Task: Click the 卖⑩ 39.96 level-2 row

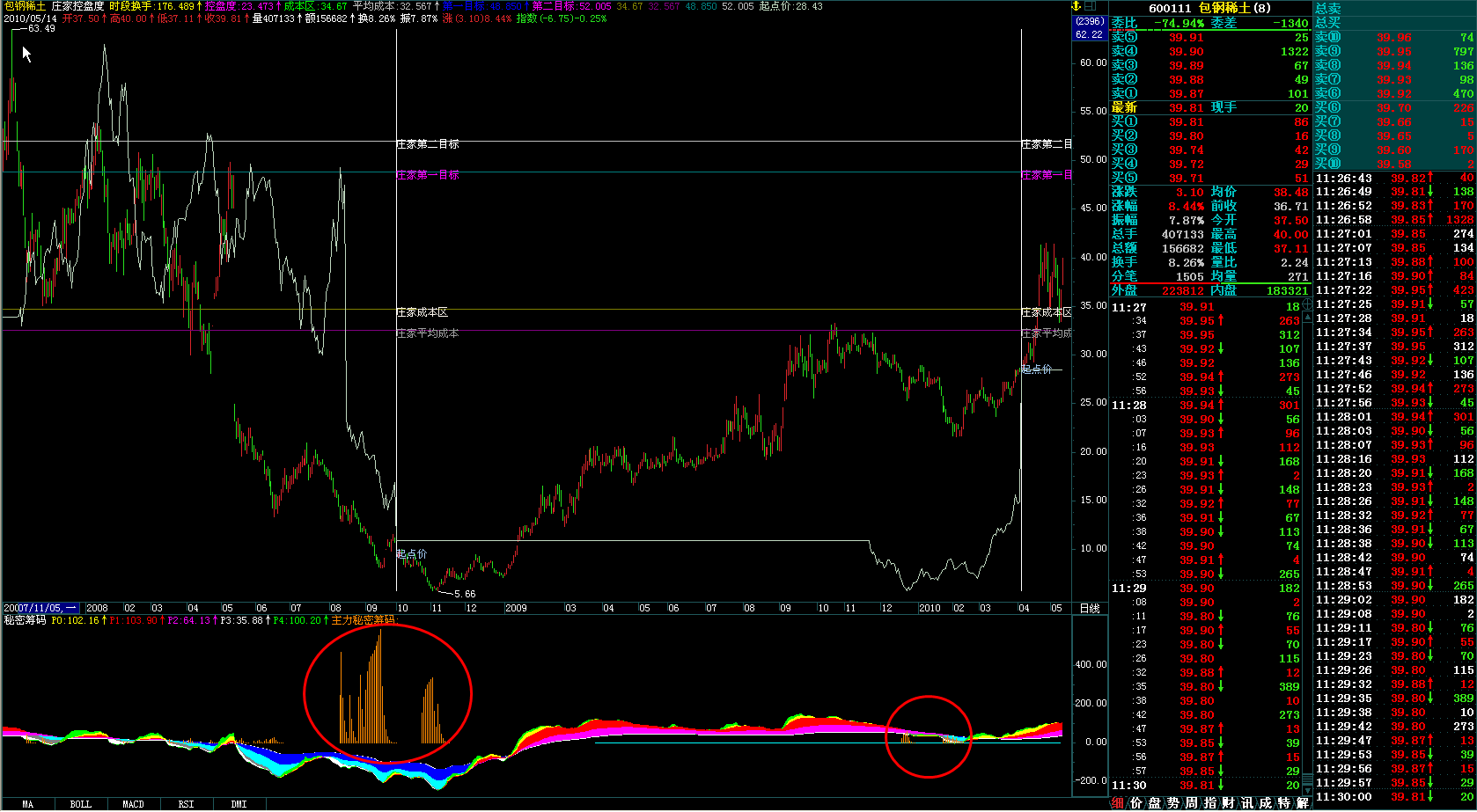Action: coord(1394,38)
